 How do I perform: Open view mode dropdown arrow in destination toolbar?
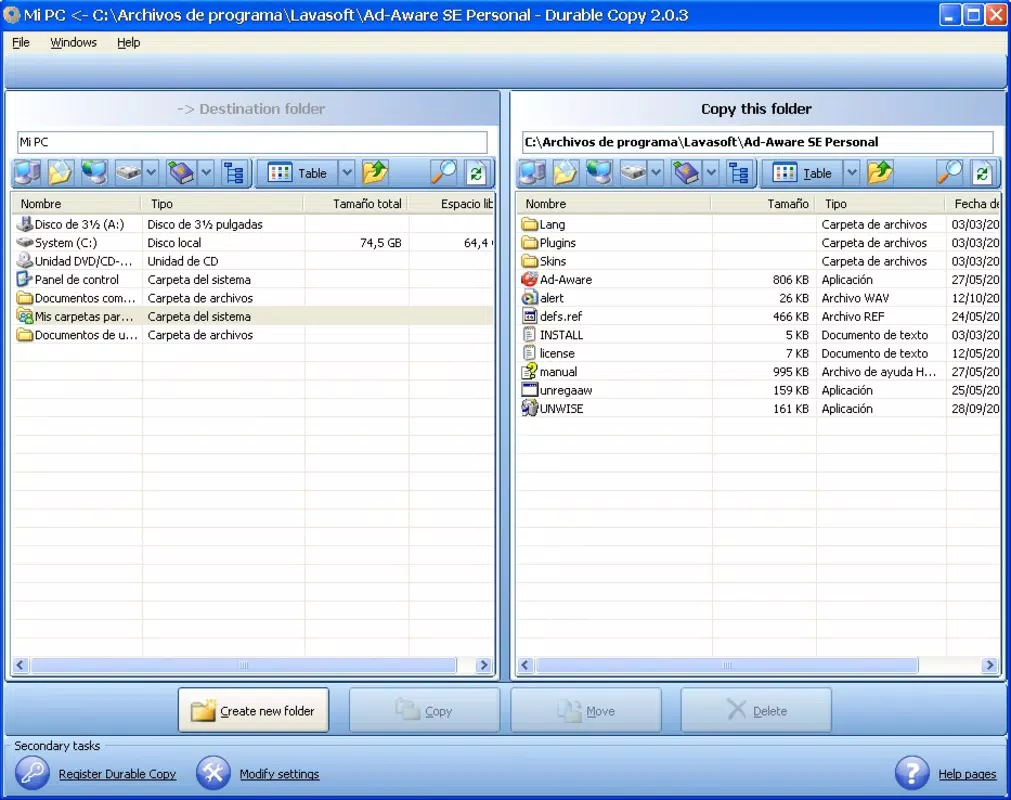tap(347, 173)
